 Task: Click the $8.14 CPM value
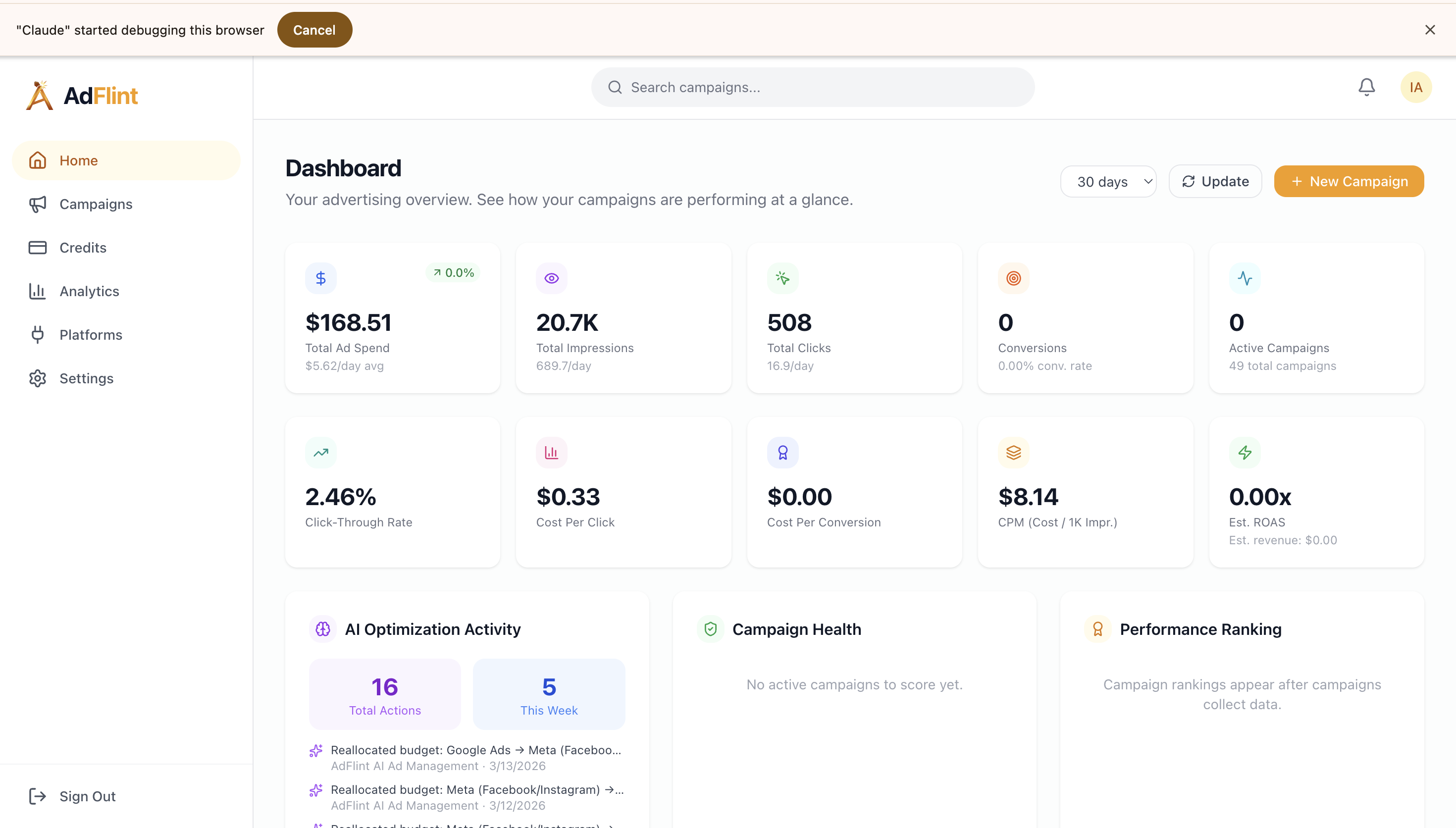pyautogui.click(x=1028, y=497)
